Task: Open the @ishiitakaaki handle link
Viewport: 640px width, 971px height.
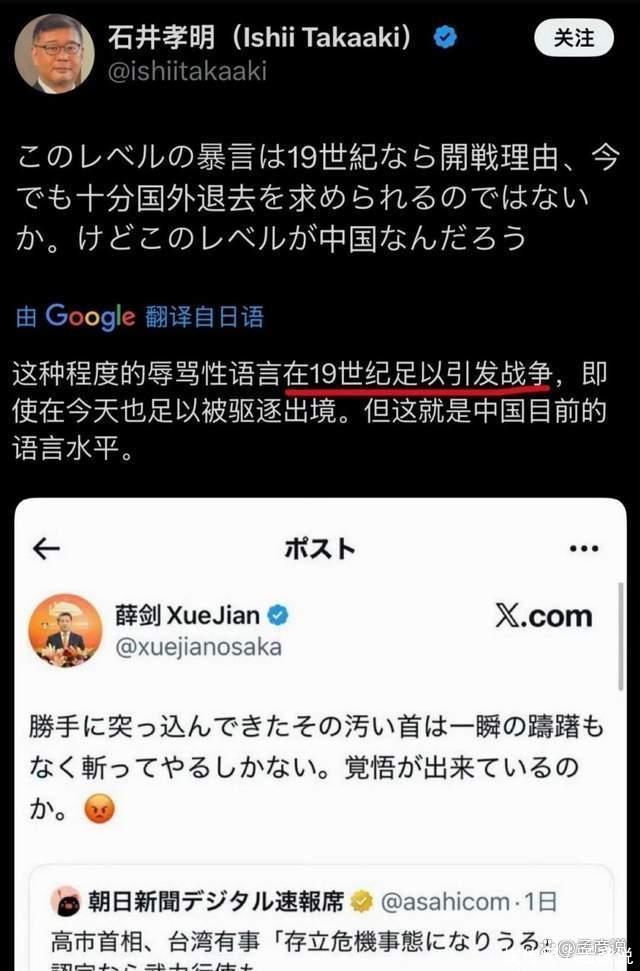Action: (188, 71)
